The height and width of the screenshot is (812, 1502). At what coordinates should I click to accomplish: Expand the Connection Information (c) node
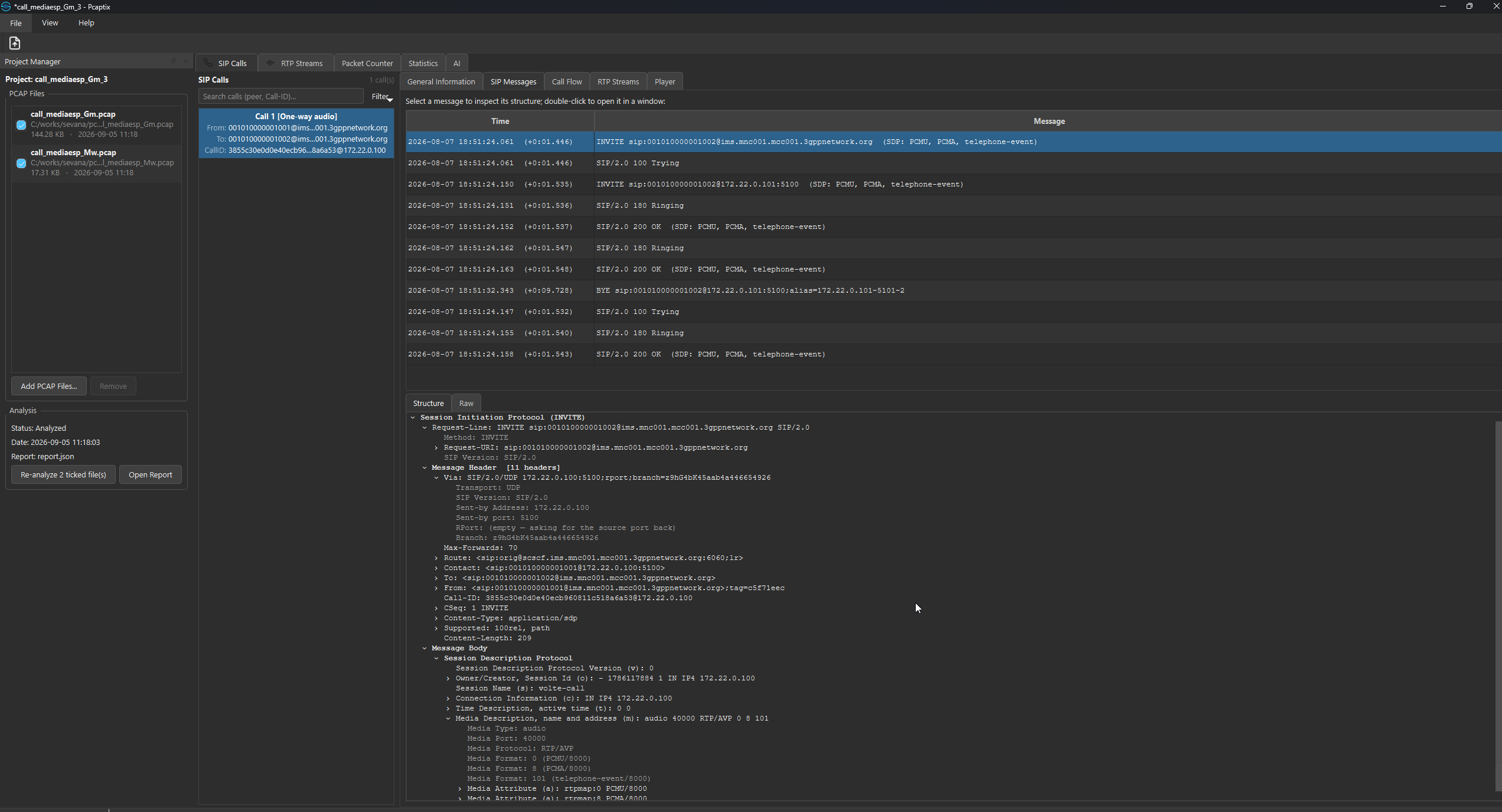tap(448, 699)
